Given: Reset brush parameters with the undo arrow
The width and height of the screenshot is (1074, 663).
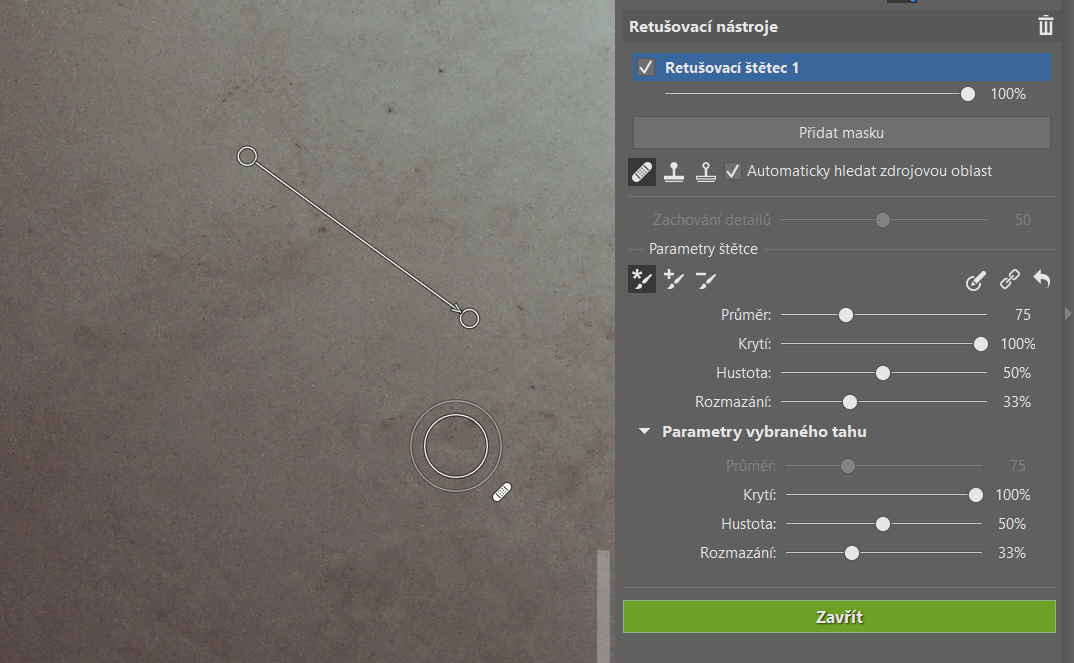Looking at the screenshot, I should click(x=1042, y=280).
